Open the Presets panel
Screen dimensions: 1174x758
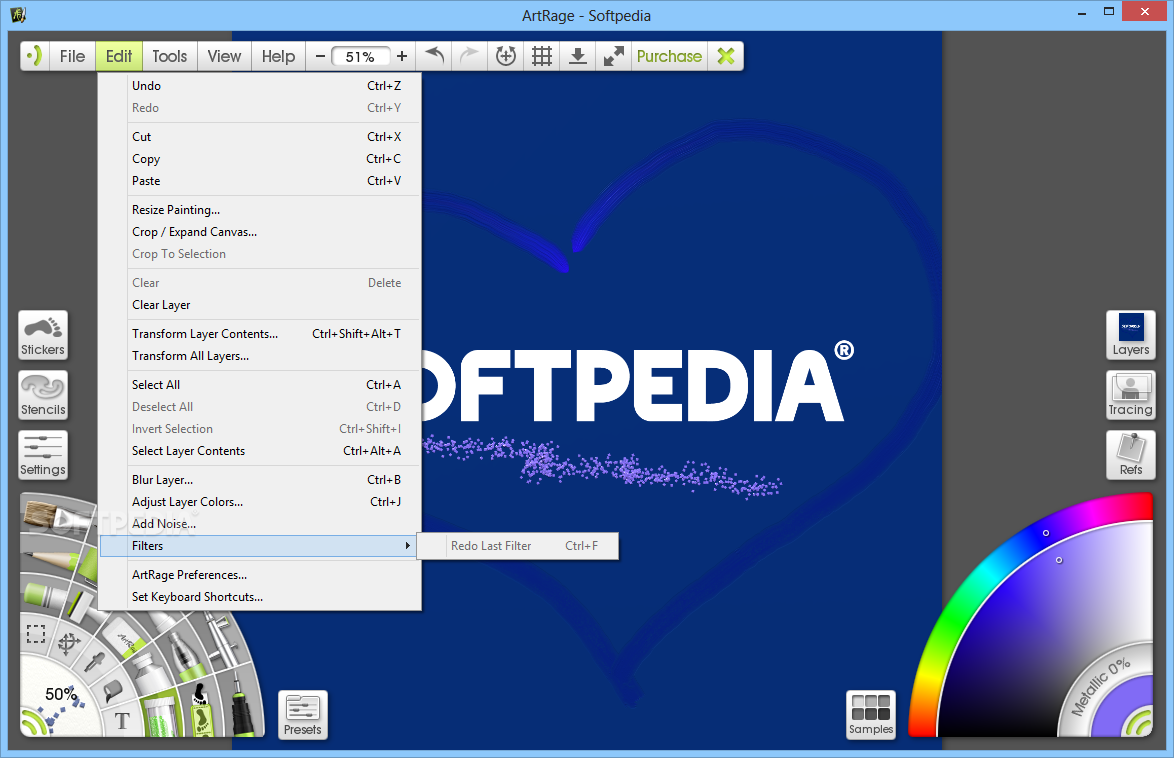click(x=303, y=715)
